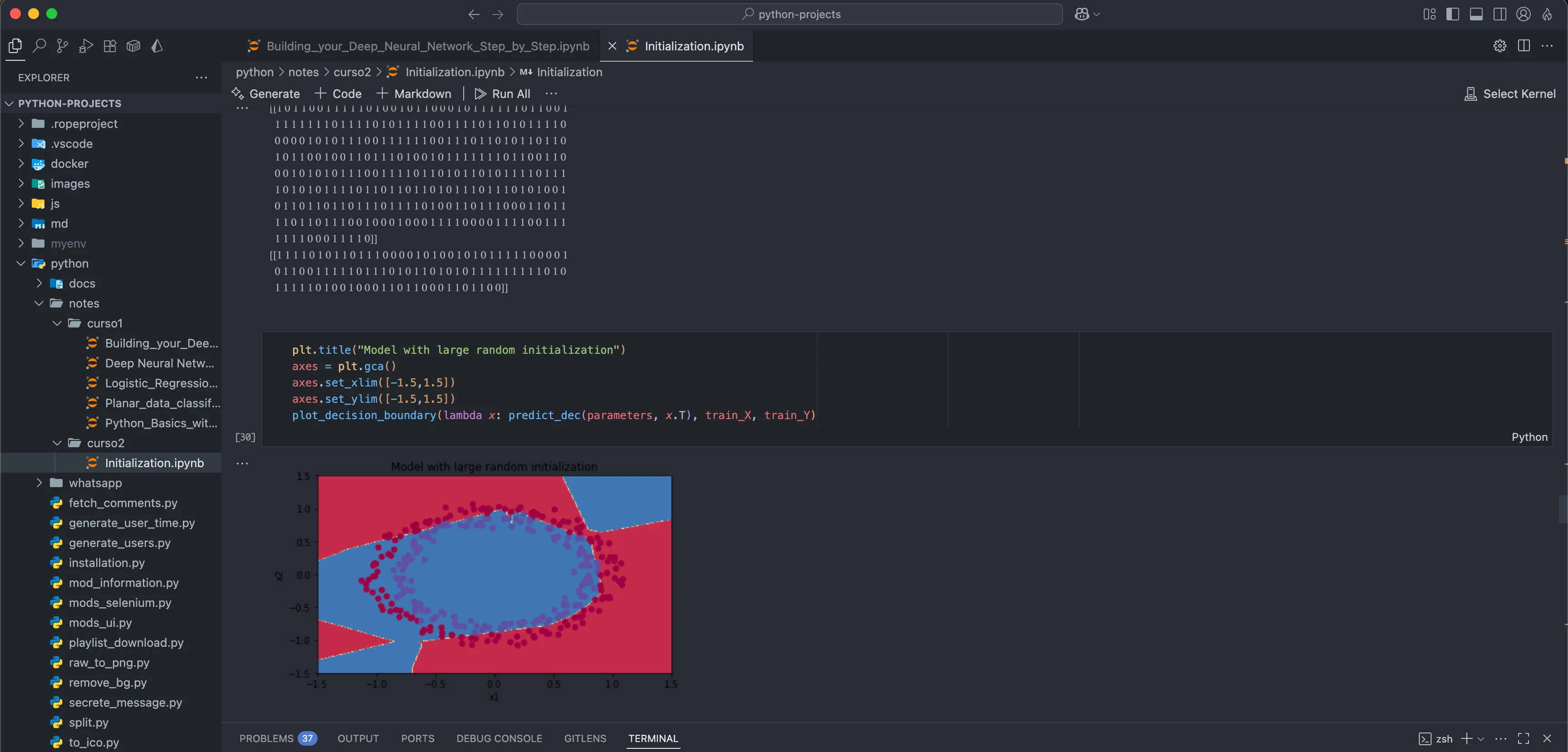Open the Search view in activity bar
The height and width of the screenshot is (752, 1568).
(x=39, y=46)
